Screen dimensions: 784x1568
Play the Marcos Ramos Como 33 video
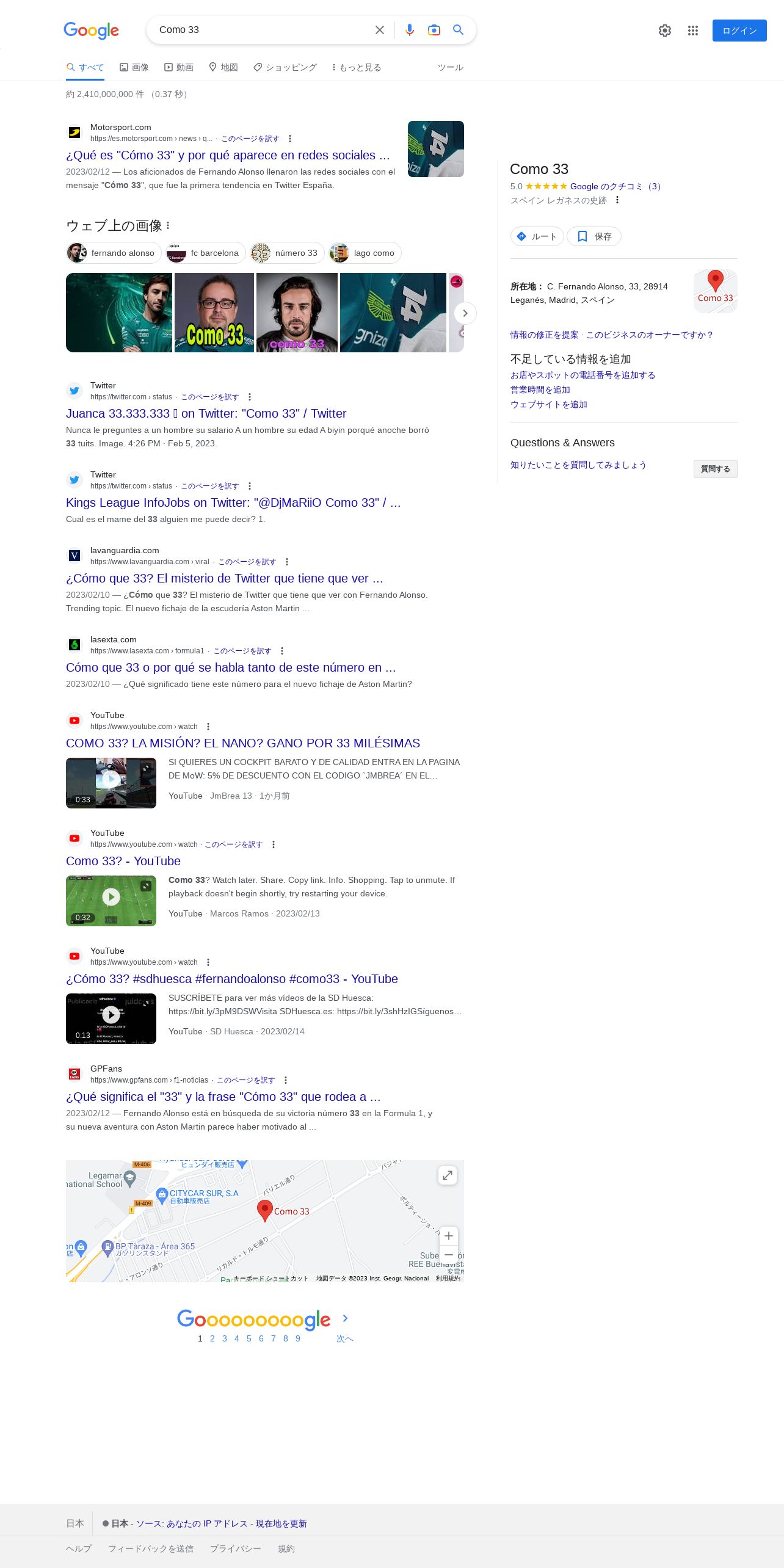[111, 901]
